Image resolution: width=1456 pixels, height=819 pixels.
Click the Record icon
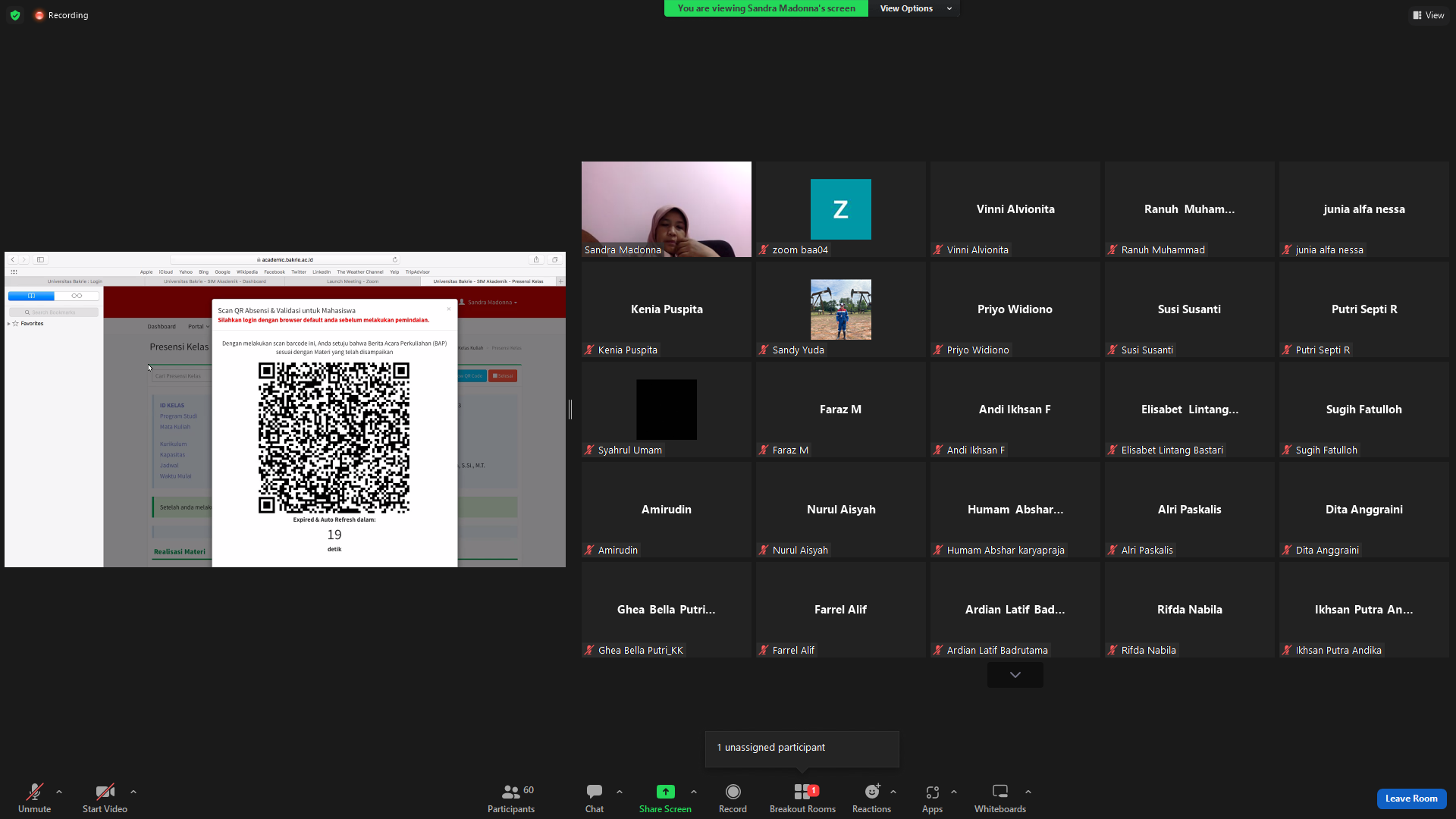coord(733,792)
